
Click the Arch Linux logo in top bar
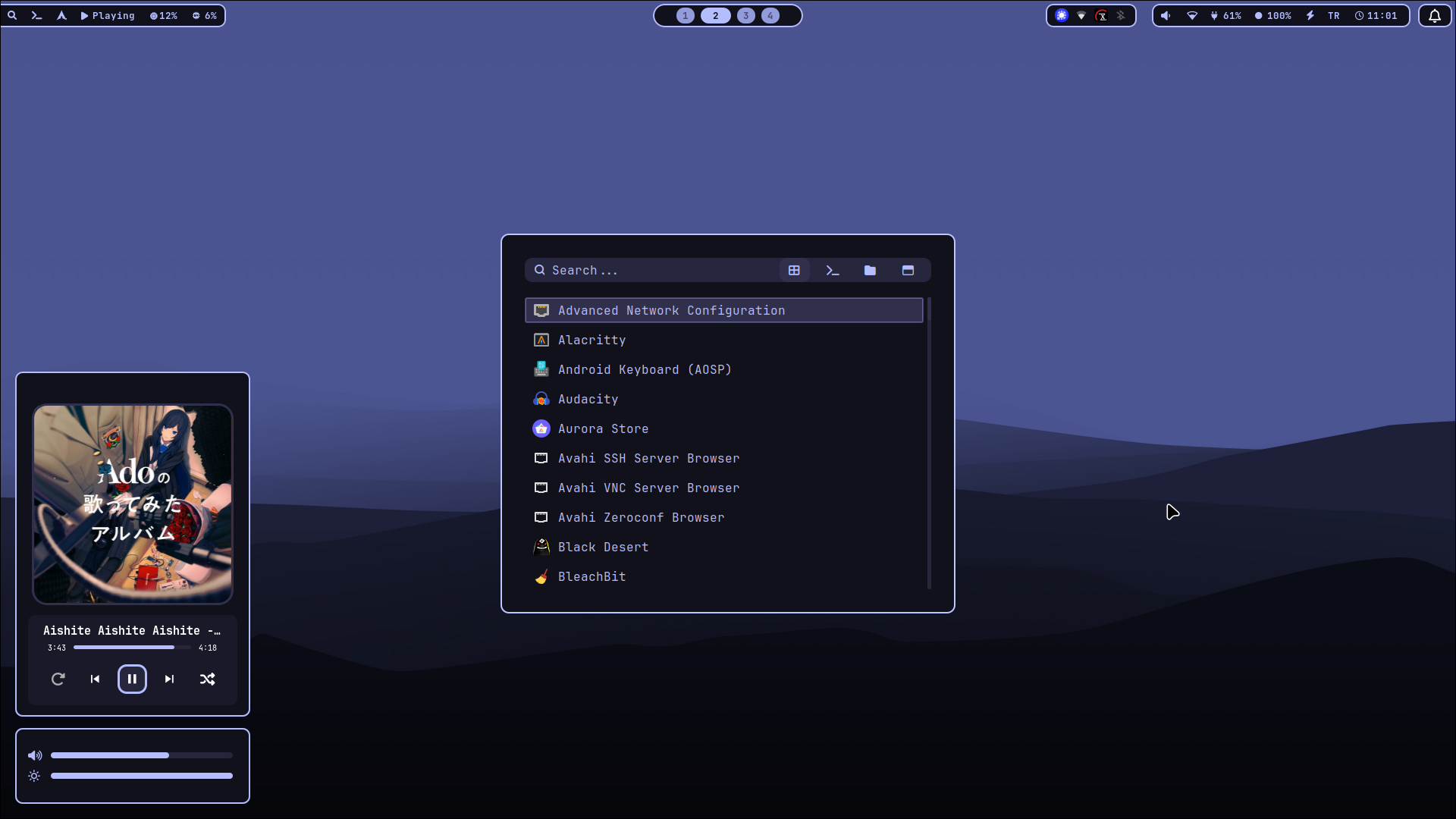61,15
